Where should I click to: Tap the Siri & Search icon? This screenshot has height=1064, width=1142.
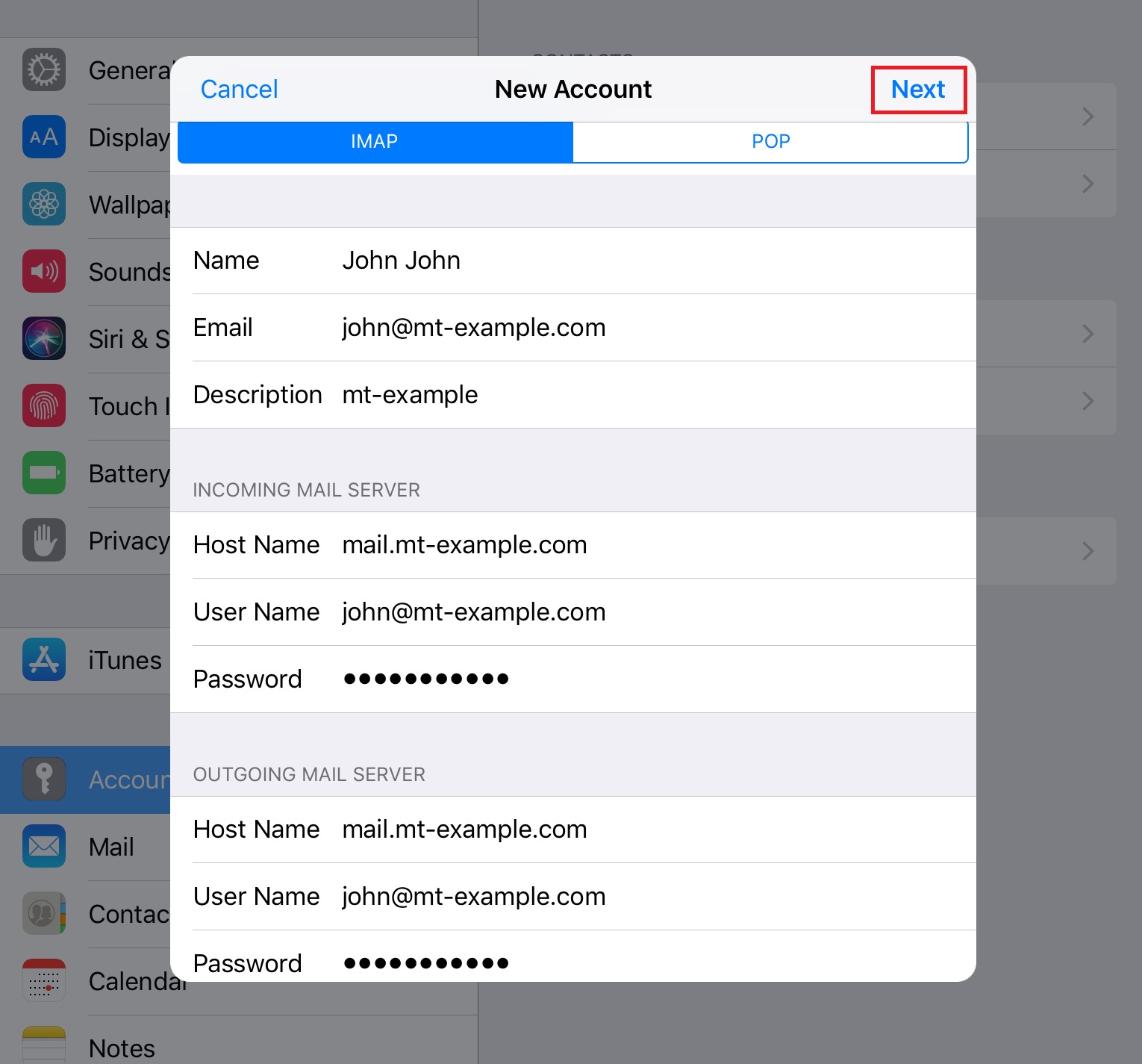point(44,339)
